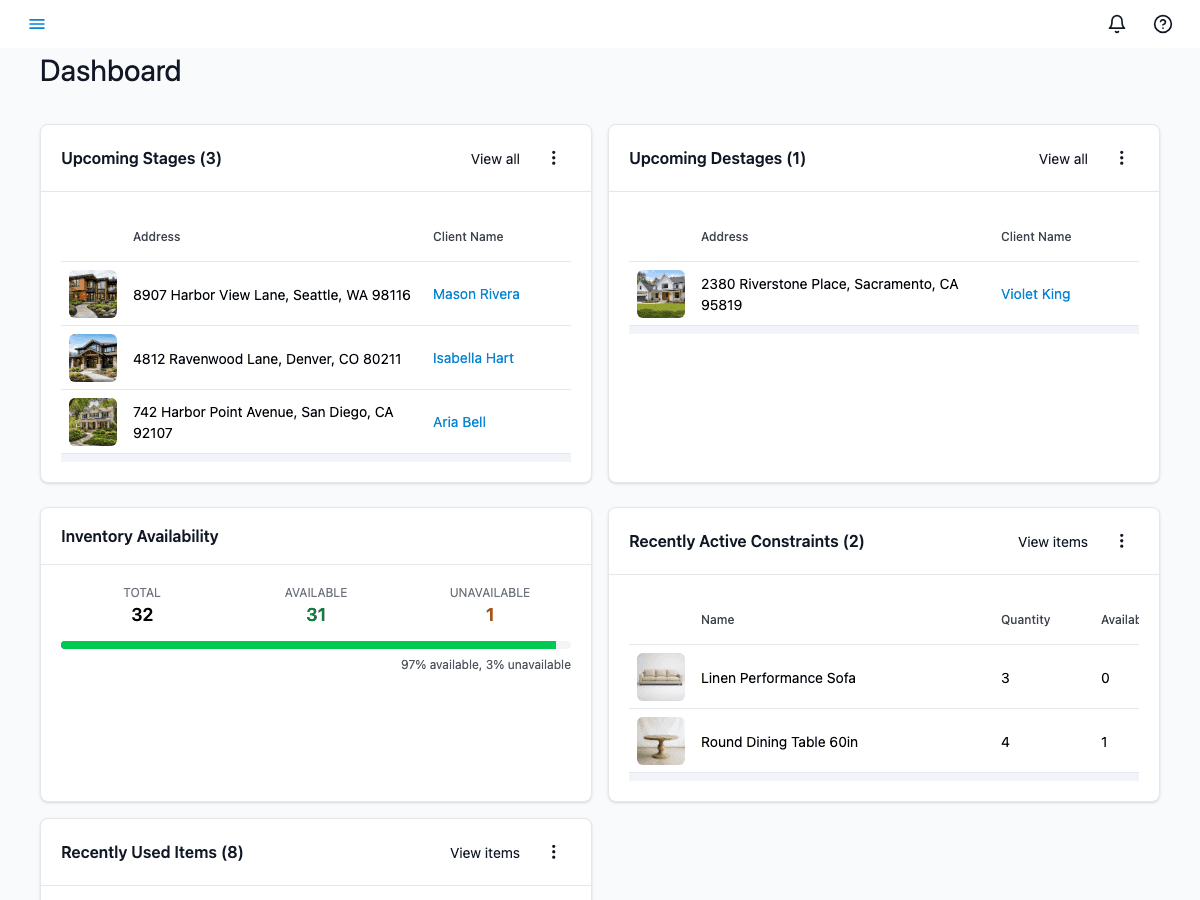1200x900 pixels.
Task: Select client Isabella Hart
Action: 473,357
